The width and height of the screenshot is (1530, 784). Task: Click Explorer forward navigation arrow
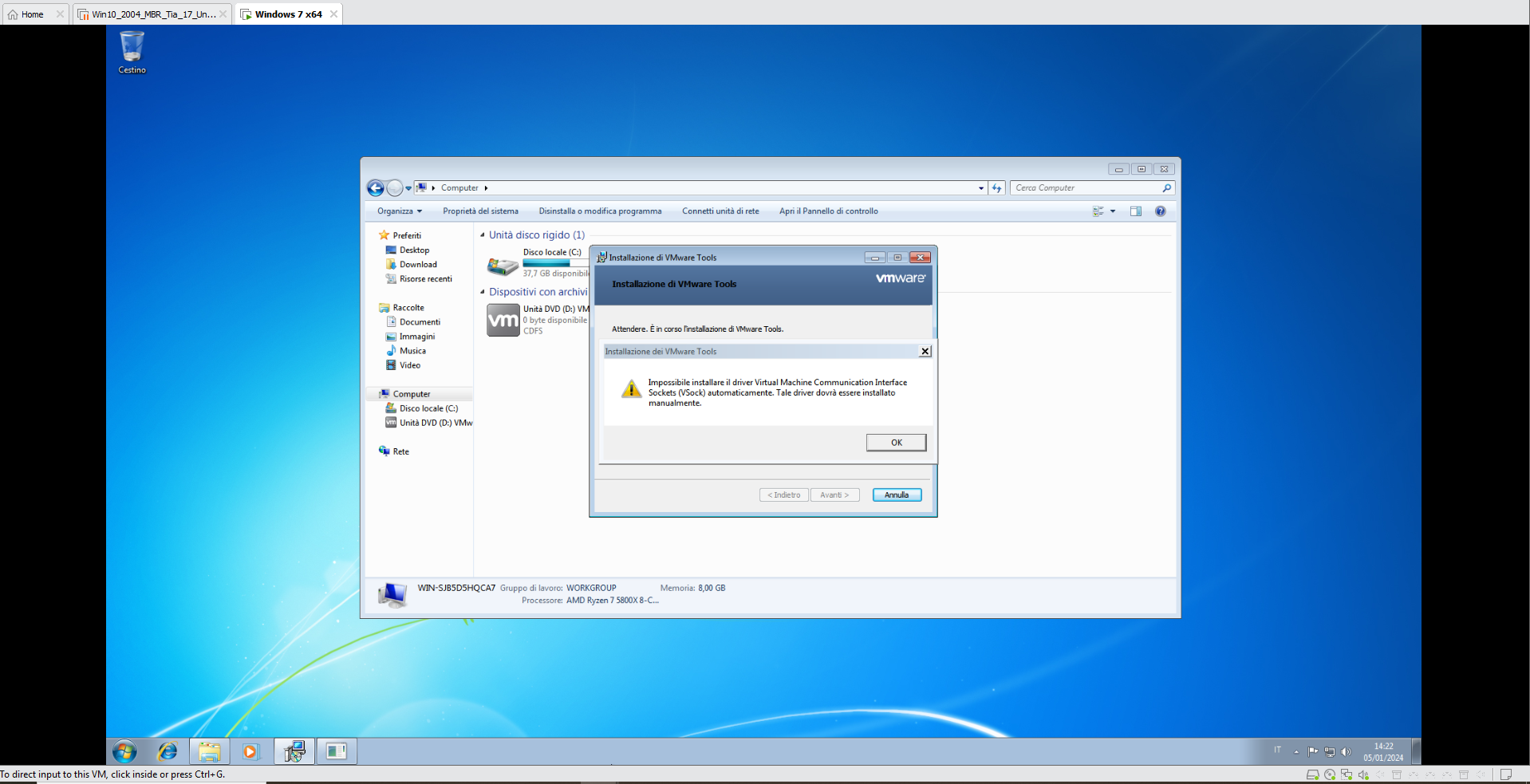point(395,188)
